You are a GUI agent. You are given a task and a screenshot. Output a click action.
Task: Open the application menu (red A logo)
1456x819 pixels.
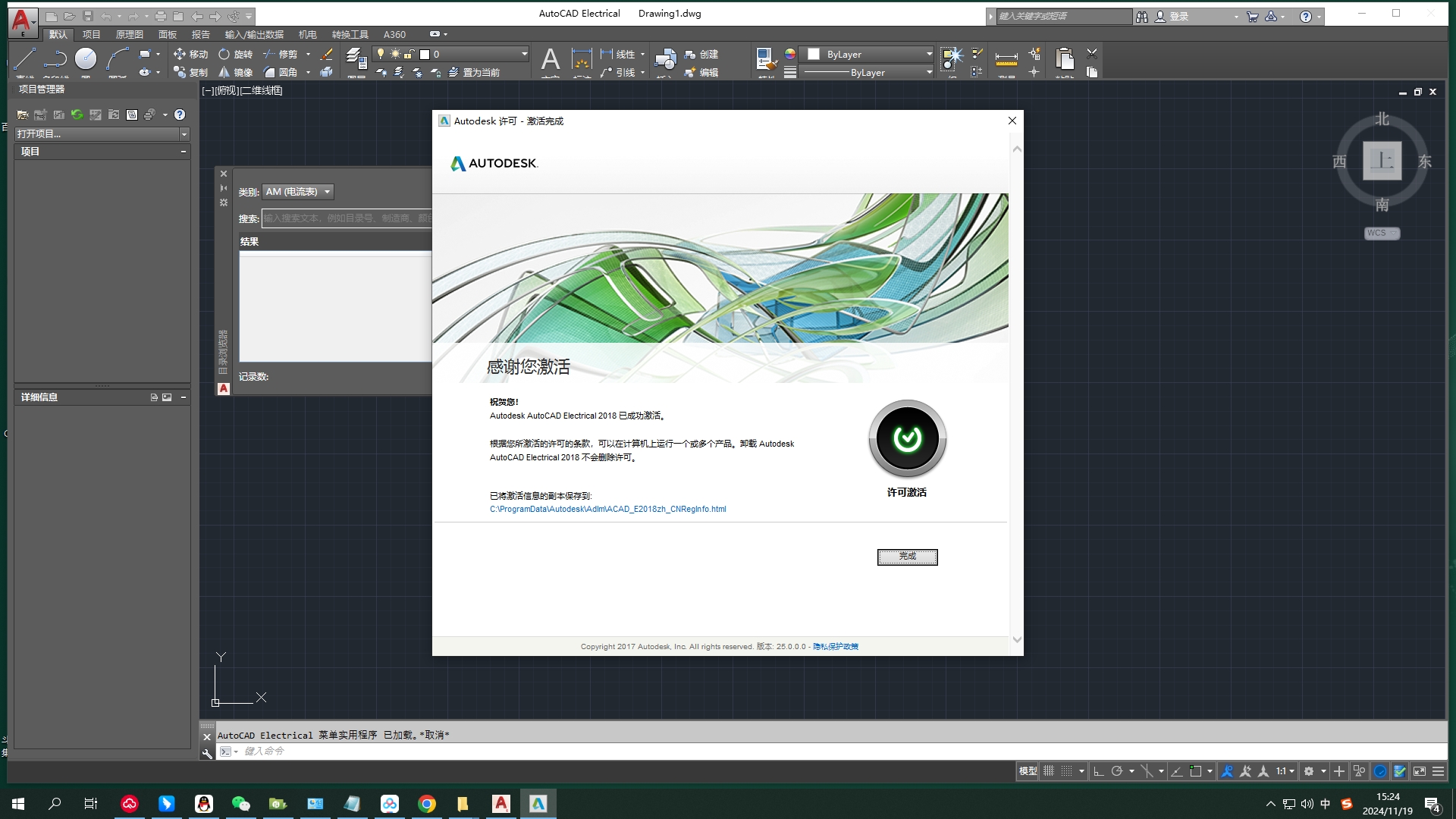(23, 21)
